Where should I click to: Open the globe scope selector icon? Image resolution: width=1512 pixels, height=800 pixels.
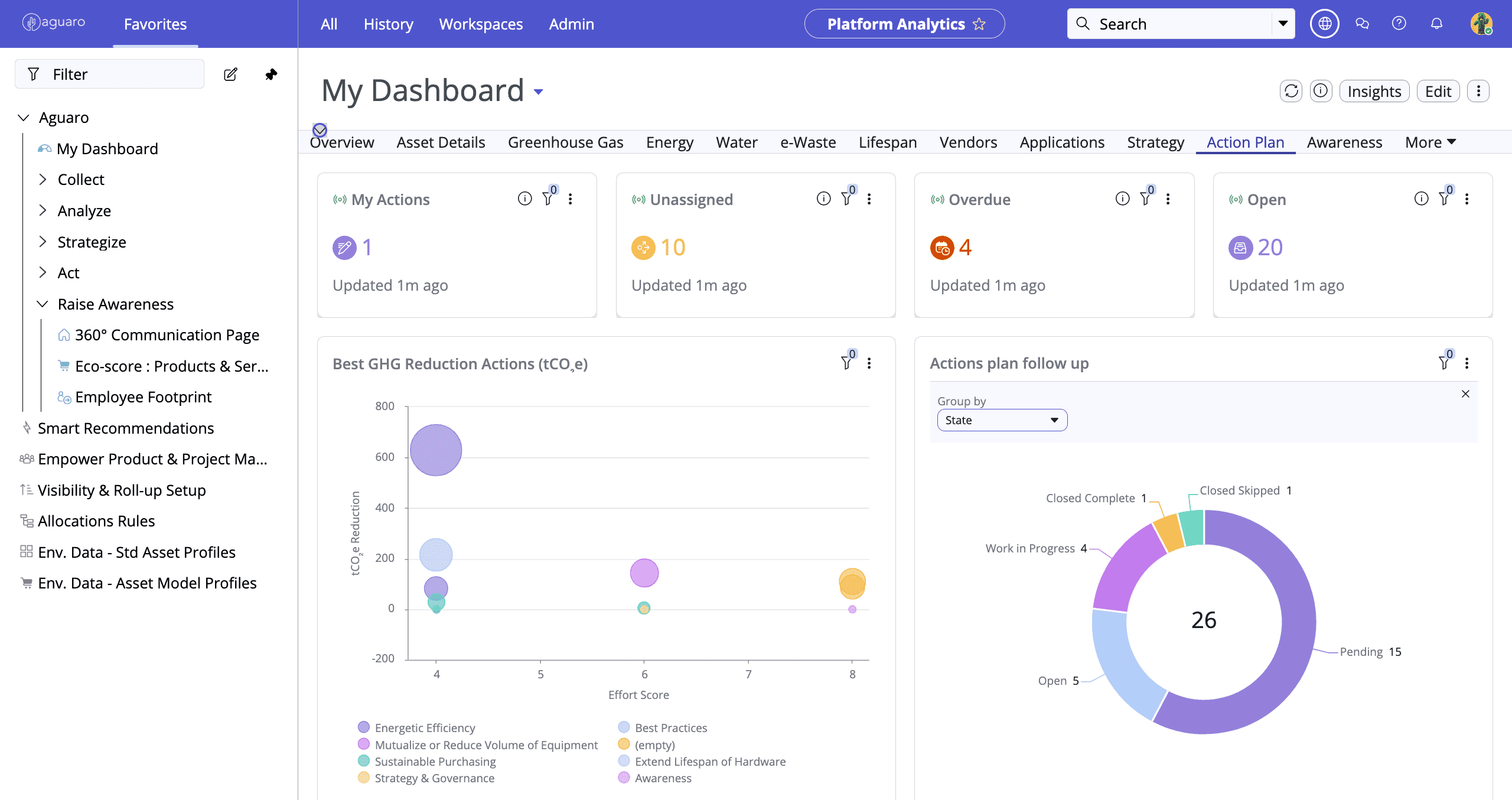(1325, 24)
